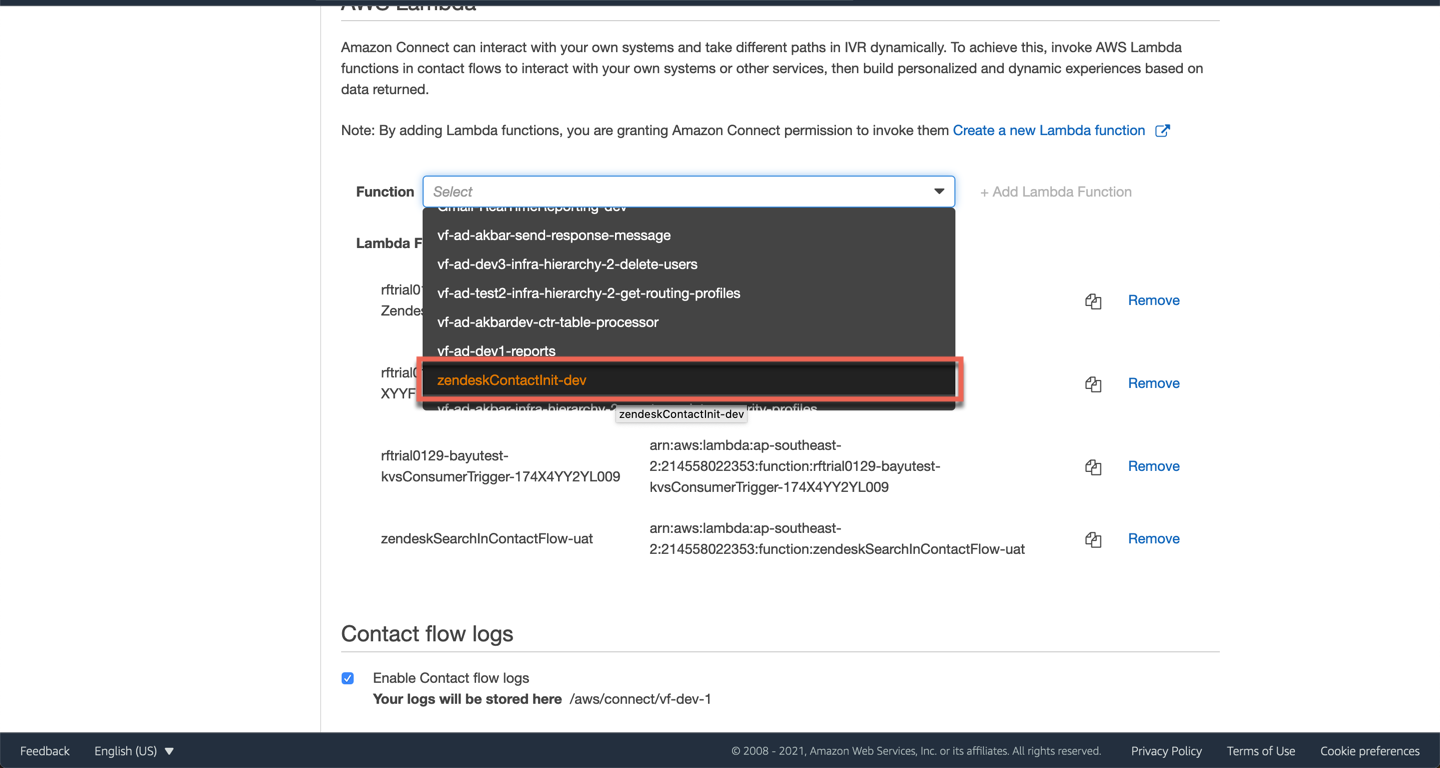Select vf-ad-test2-infra-hierarchy-2-get-routing-profiles function
Image resolution: width=1440 pixels, height=768 pixels.
point(588,293)
